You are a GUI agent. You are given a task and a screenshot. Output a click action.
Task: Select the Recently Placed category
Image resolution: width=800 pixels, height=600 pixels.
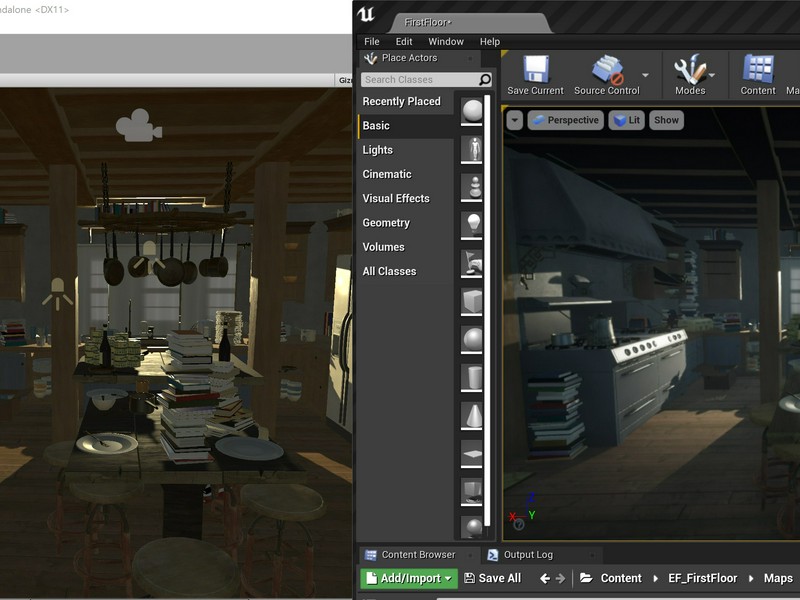(406, 101)
